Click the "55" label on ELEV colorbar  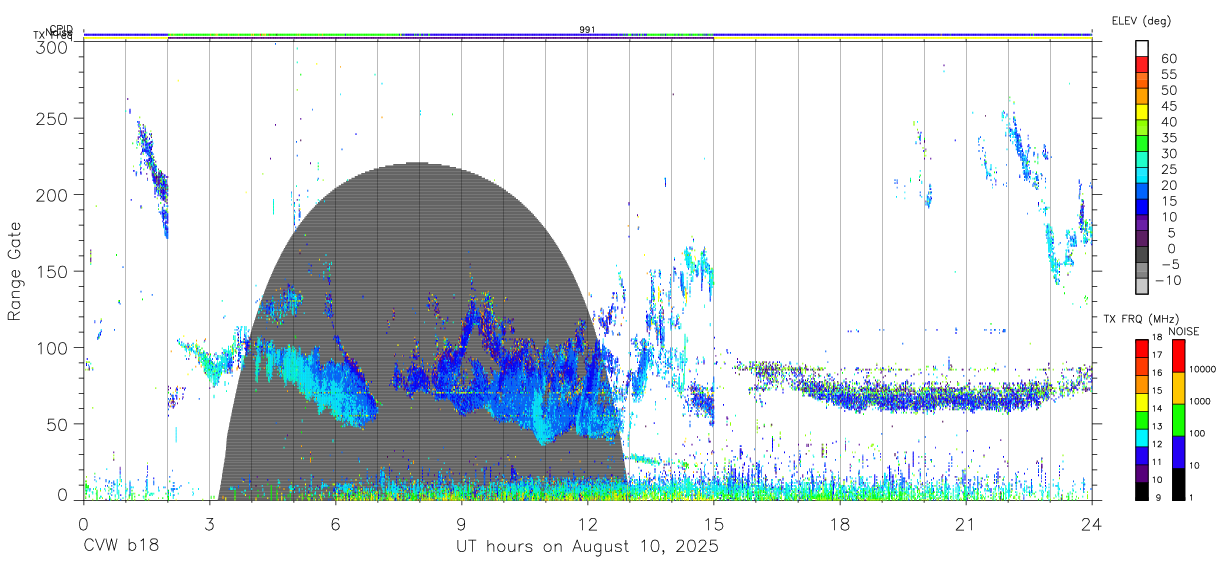[1168, 75]
